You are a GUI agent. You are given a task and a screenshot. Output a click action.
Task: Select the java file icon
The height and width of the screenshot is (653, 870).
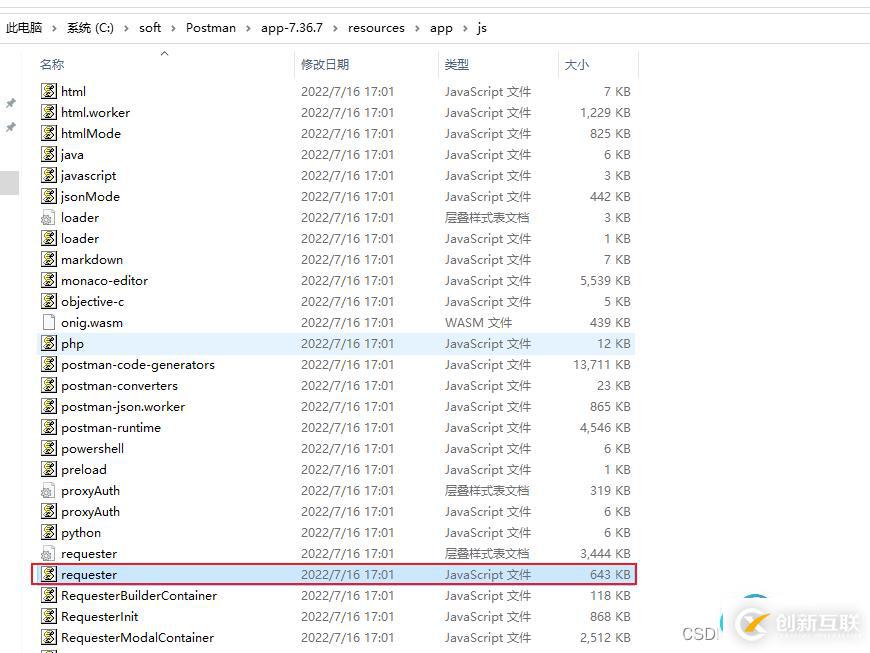pyautogui.click(x=49, y=154)
